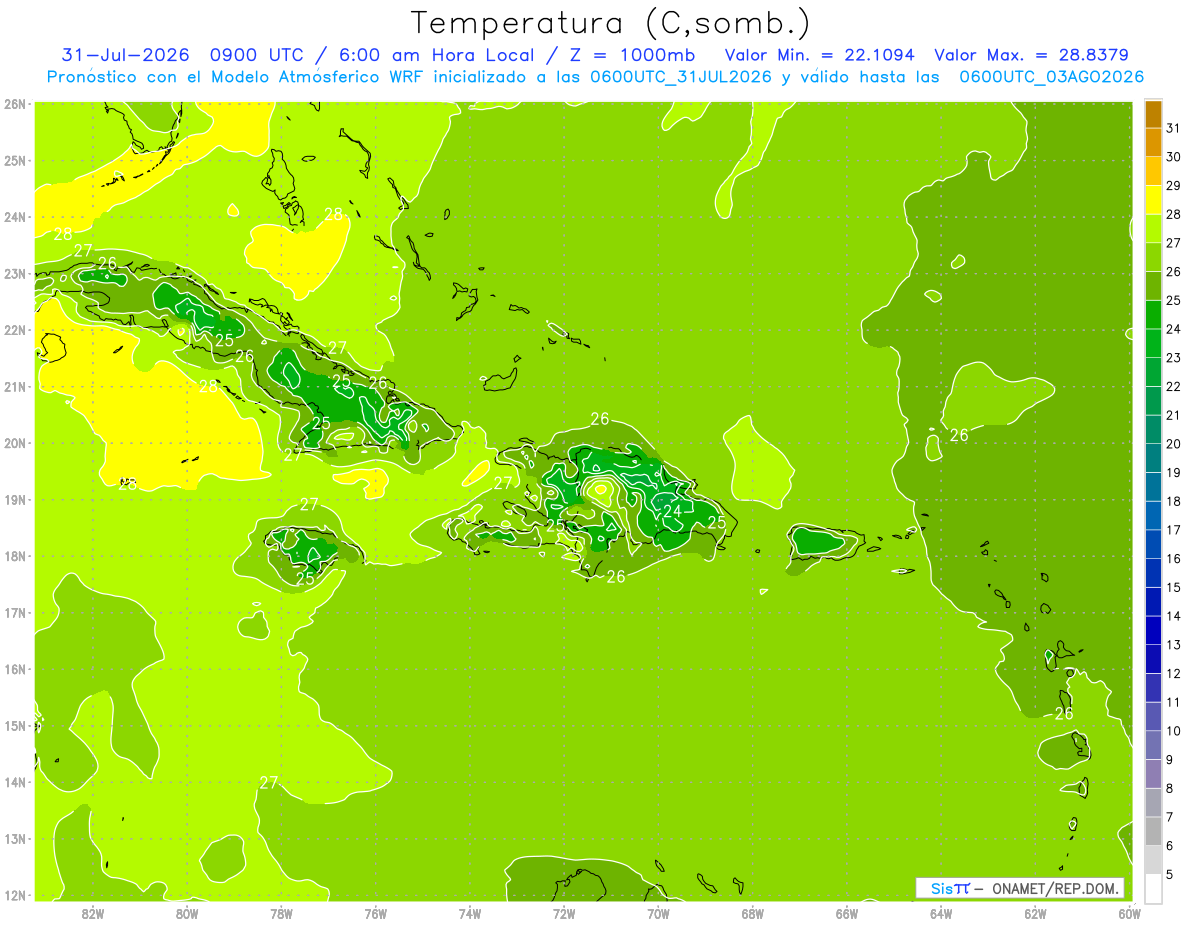Image resolution: width=1200 pixels, height=927 pixels.
Task: Click gray colorbar segment between 6 and 7
Action: tap(1153, 831)
